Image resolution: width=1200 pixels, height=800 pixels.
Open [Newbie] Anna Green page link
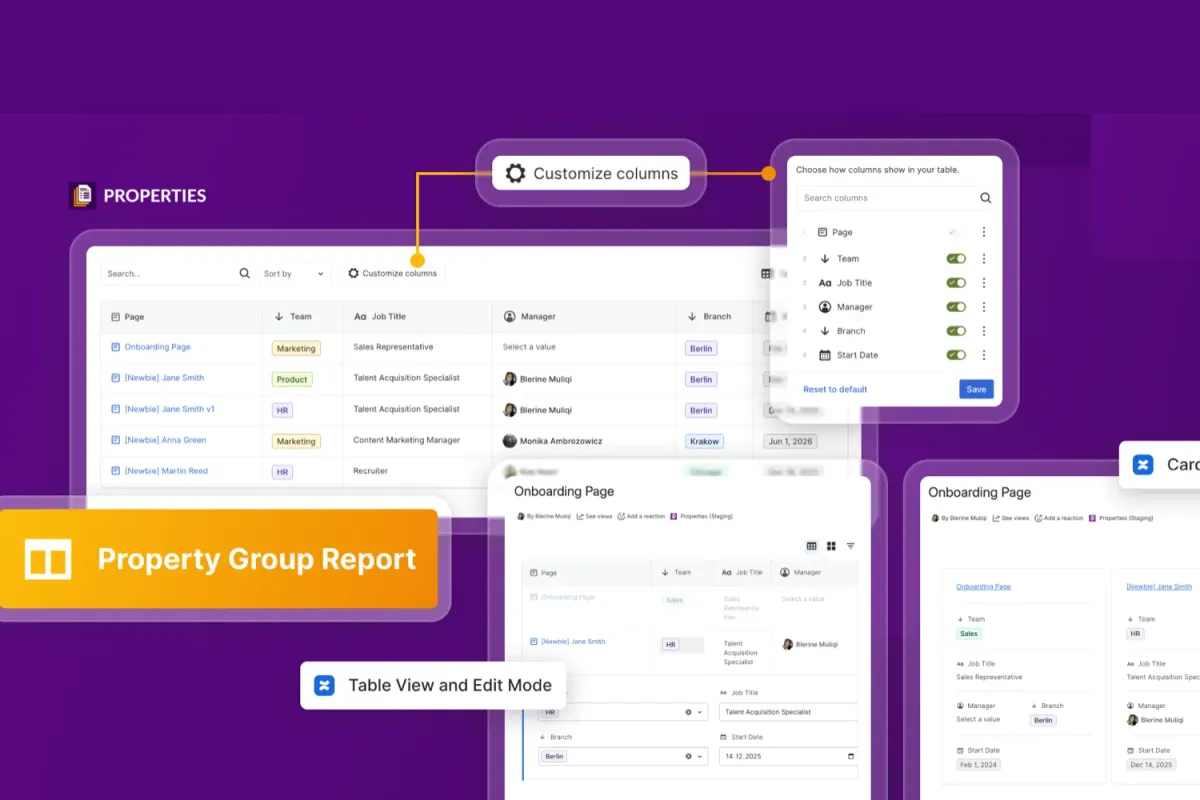coord(165,440)
